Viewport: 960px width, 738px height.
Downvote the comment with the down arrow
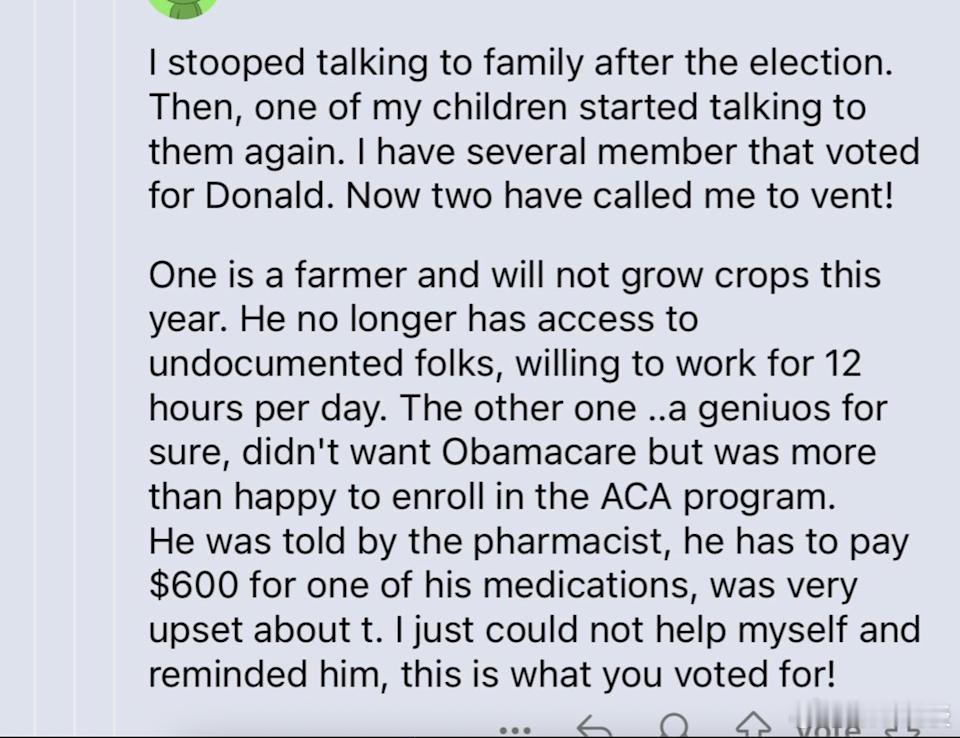[903, 728]
